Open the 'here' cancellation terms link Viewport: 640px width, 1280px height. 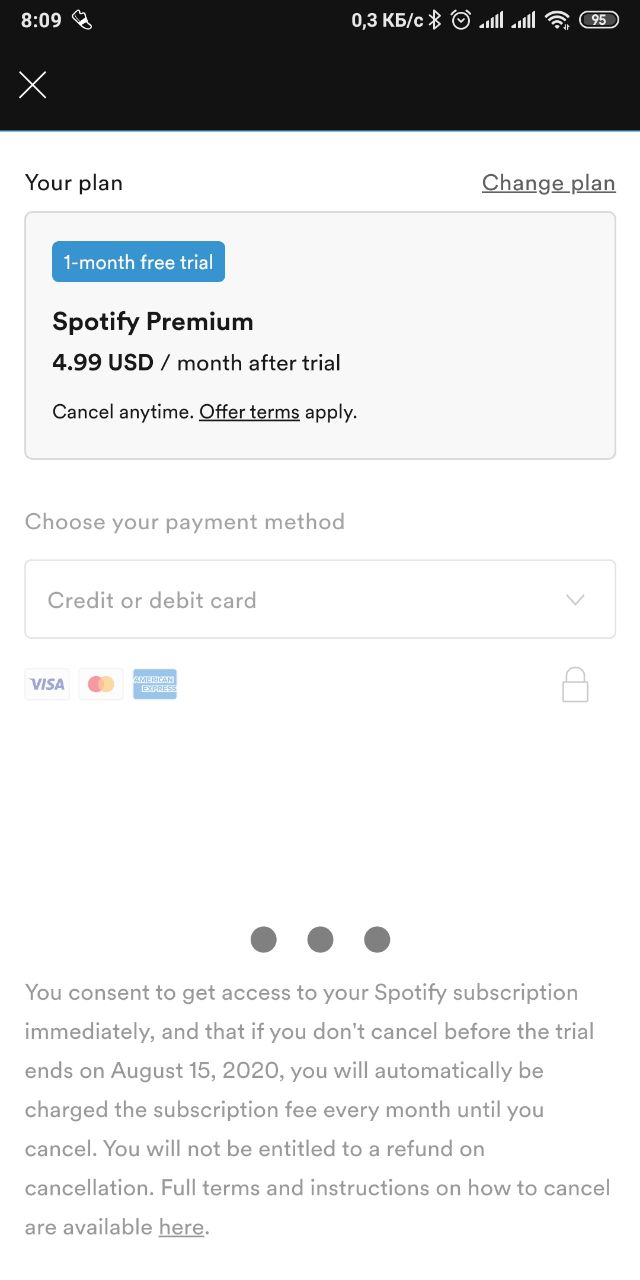pos(181,1227)
